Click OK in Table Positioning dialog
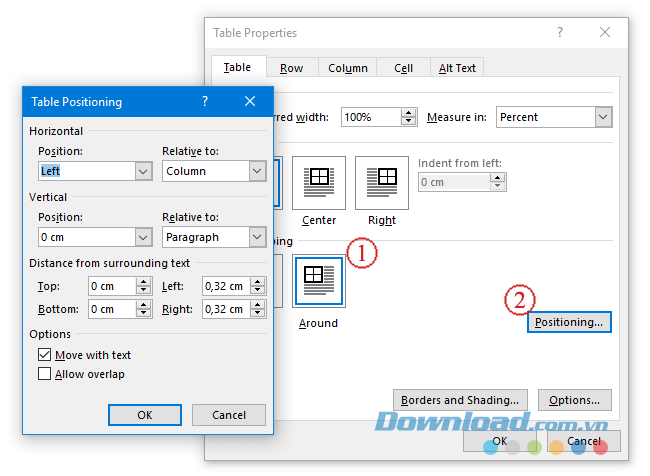 point(145,415)
